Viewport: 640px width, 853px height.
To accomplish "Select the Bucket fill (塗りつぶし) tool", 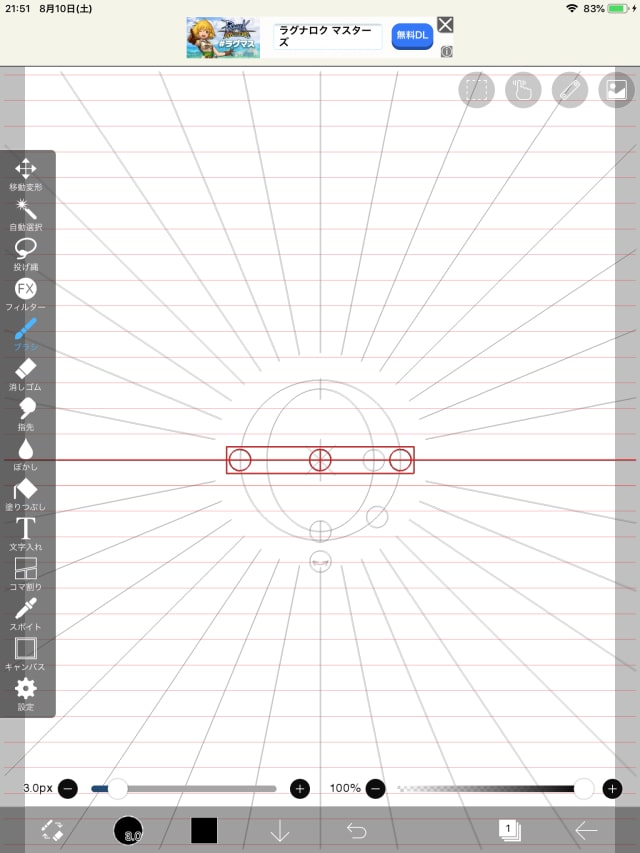I will pyautogui.click(x=26, y=494).
